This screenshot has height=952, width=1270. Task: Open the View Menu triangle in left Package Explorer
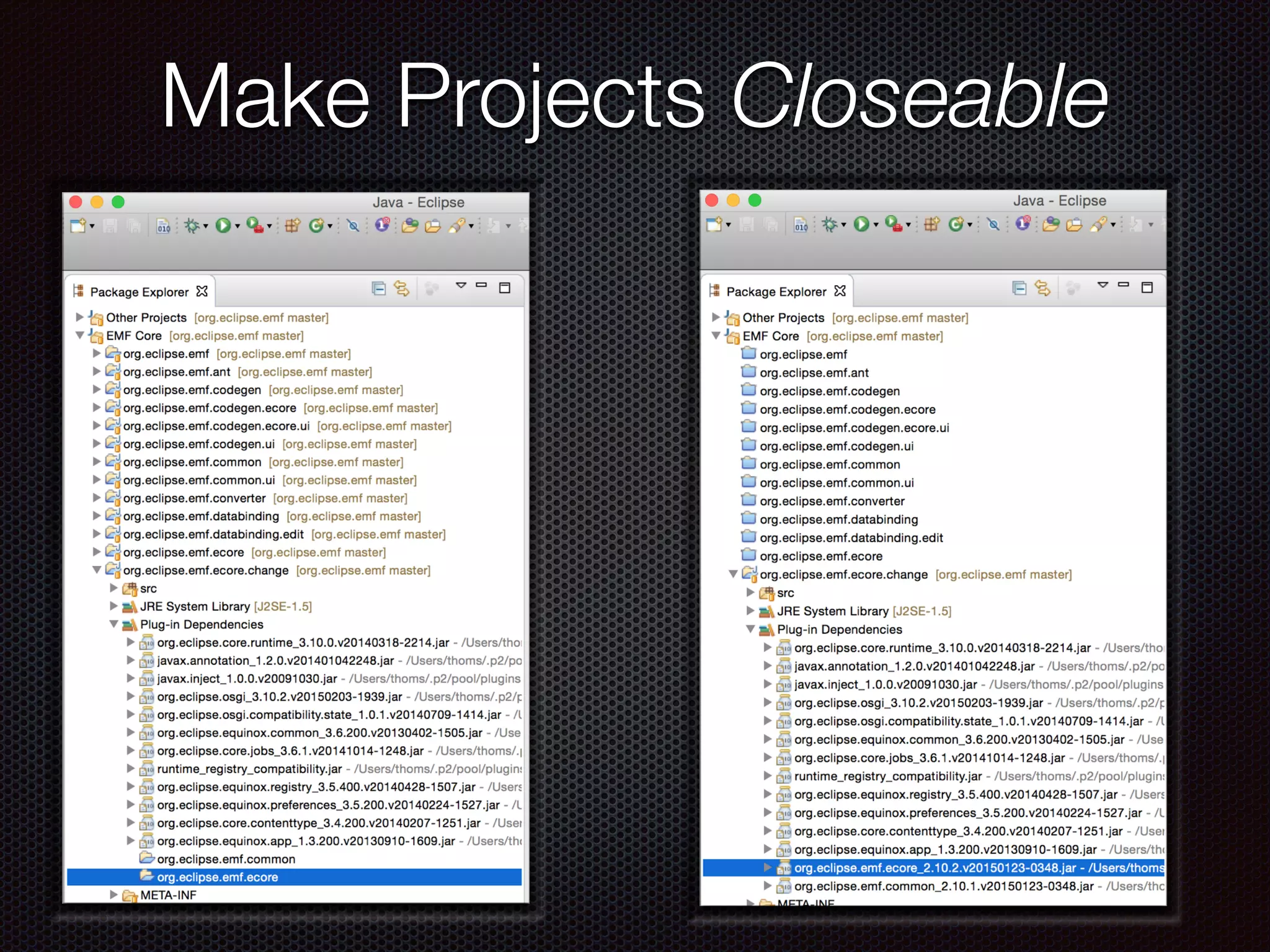[461, 285]
